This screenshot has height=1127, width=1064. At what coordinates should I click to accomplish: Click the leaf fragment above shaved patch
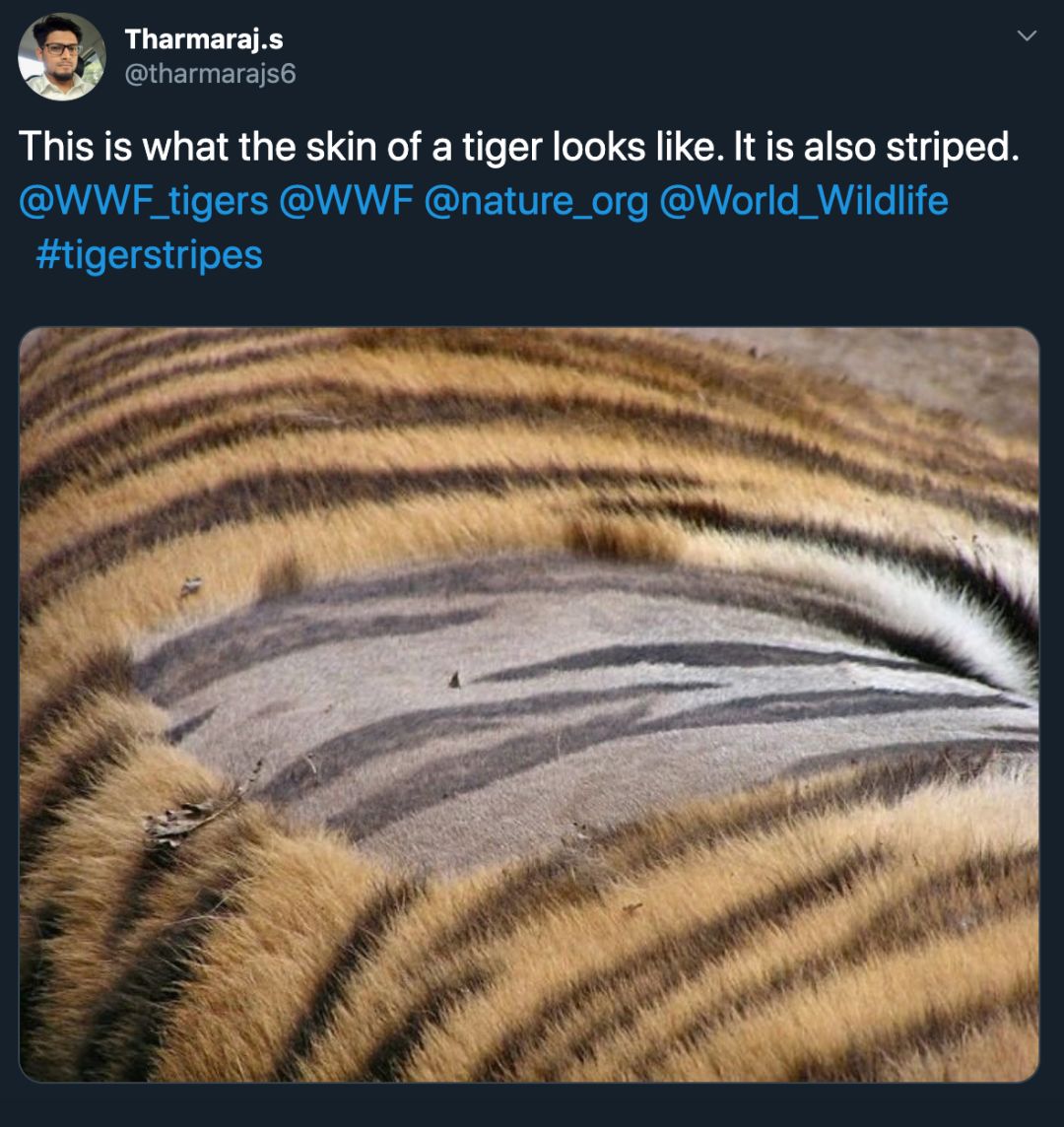coord(190,586)
